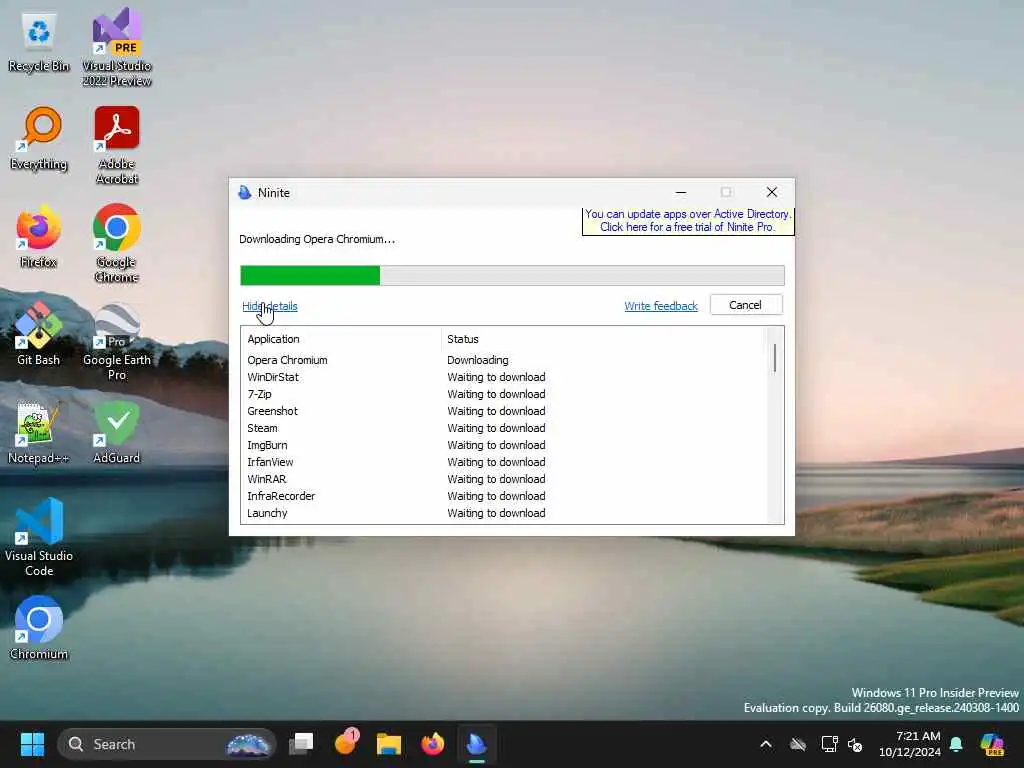Open the orange notification app in the taskbar
The image size is (1024, 768).
coord(345,744)
